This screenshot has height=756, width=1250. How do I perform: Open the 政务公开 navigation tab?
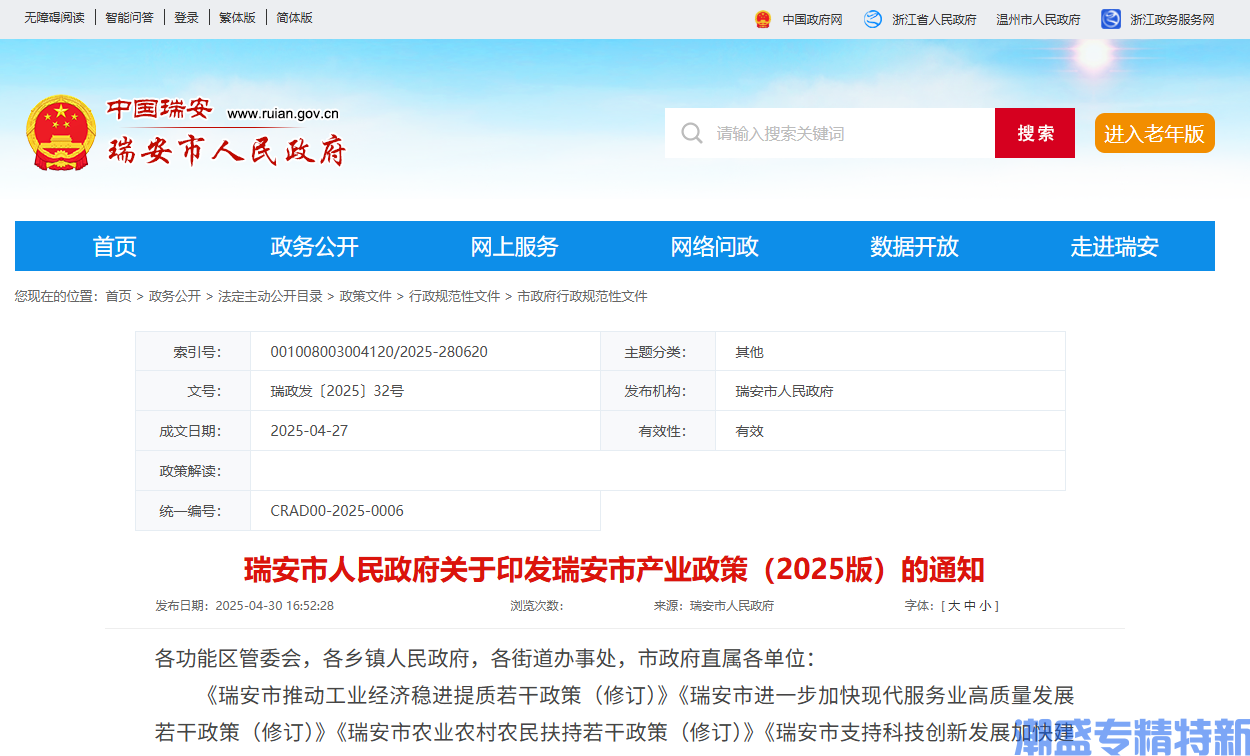[x=315, y=246]
